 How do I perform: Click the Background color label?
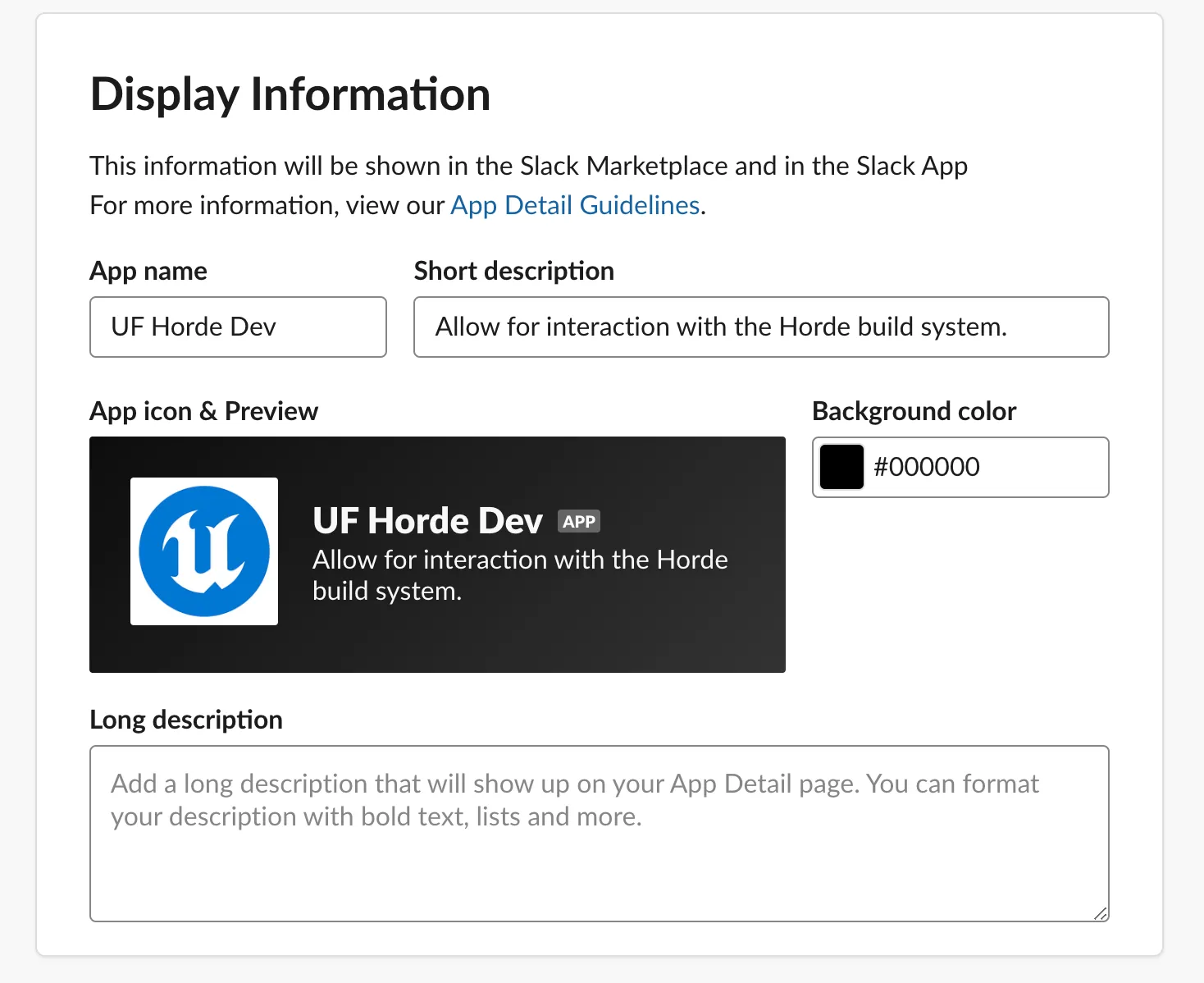[914, 411]
